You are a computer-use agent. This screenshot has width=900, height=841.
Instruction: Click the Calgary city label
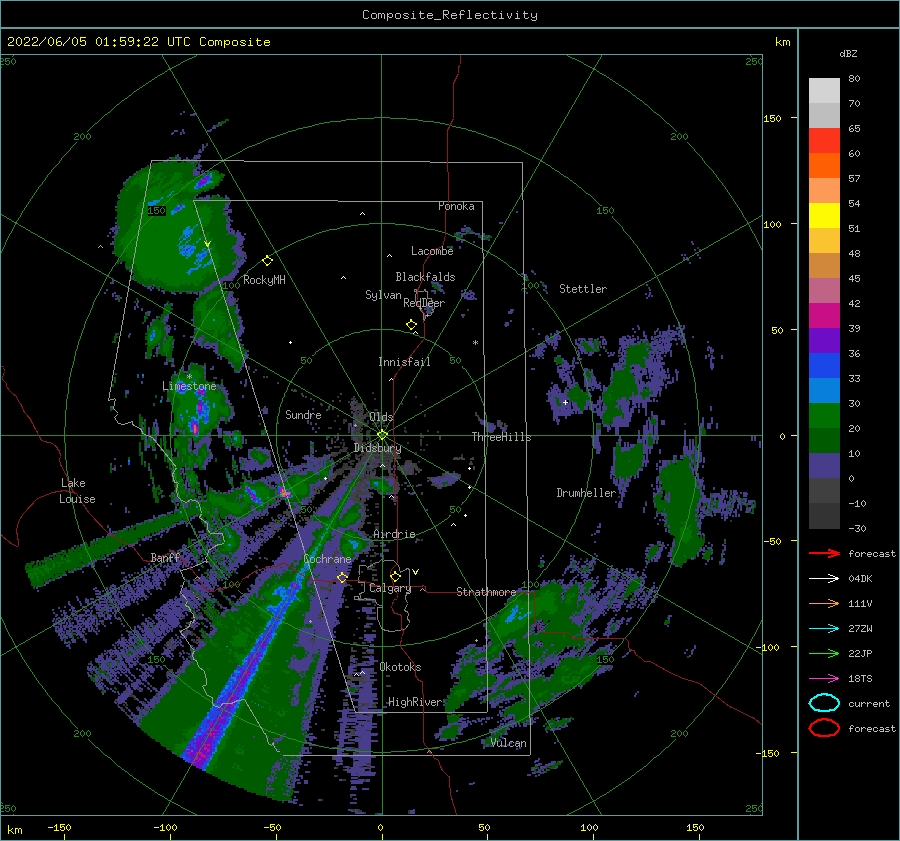[x=390, y=588]
